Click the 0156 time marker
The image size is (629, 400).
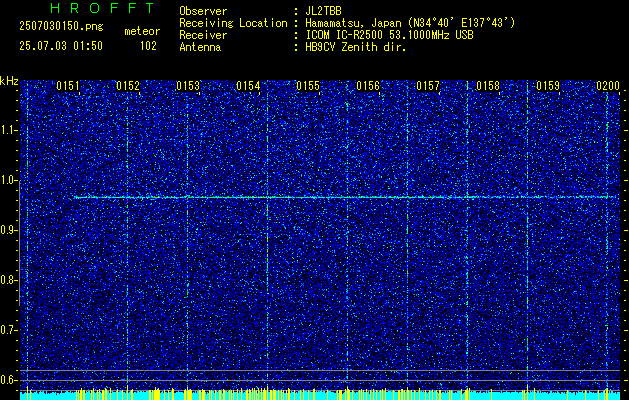[x=368, y=86]
